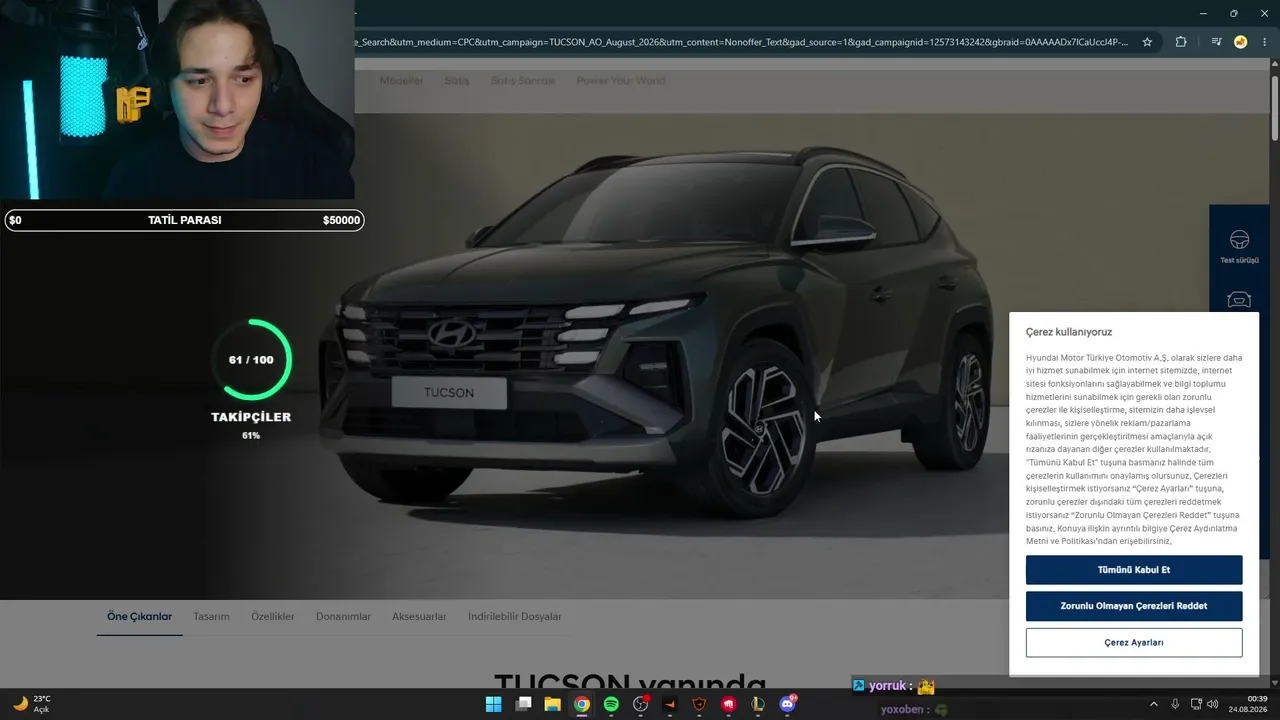The height and width of the screenshot is (720, 1280).
Task: Open the orange arrow app on the taskbar
Action: [670, 704]
